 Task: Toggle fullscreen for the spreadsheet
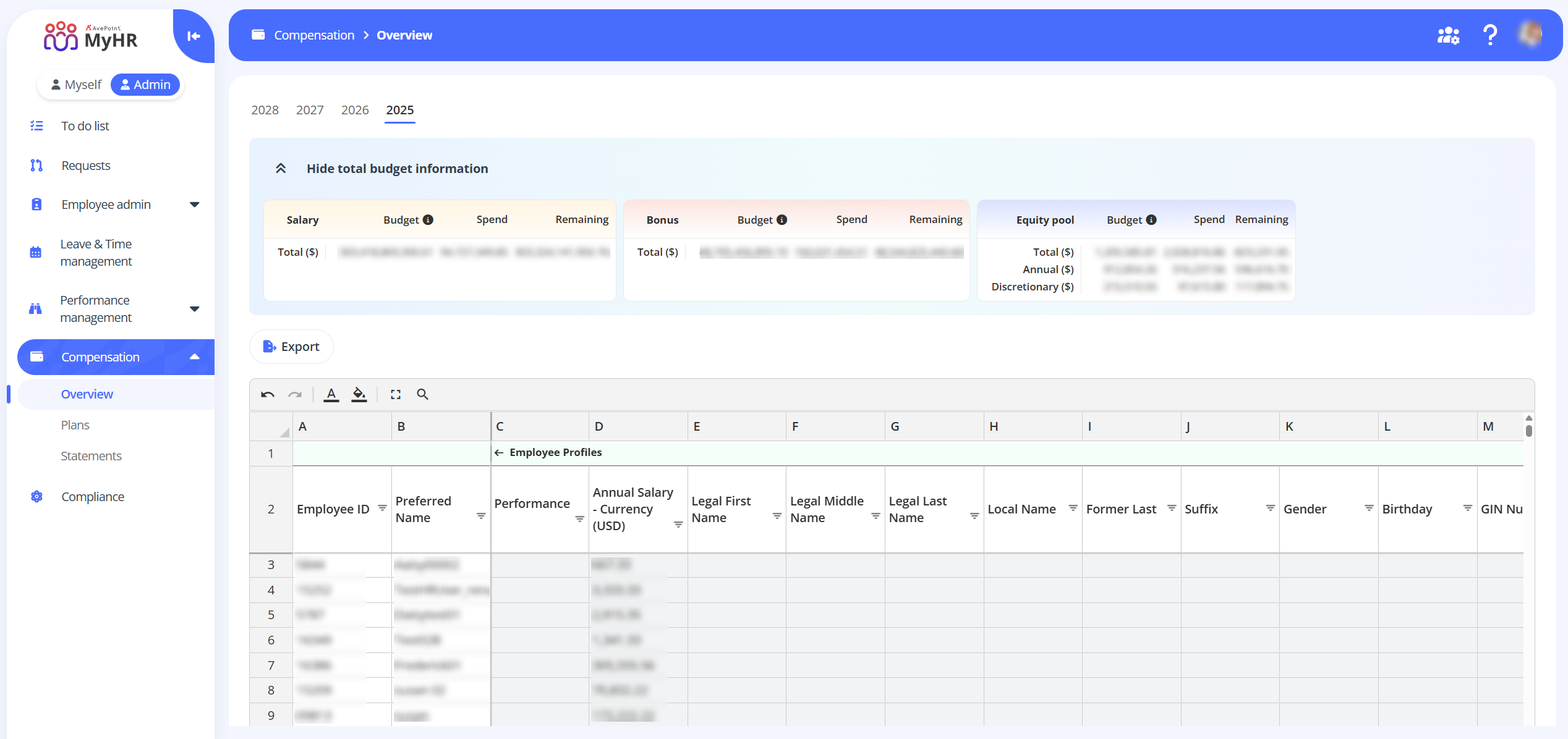[x=396, y=394]
